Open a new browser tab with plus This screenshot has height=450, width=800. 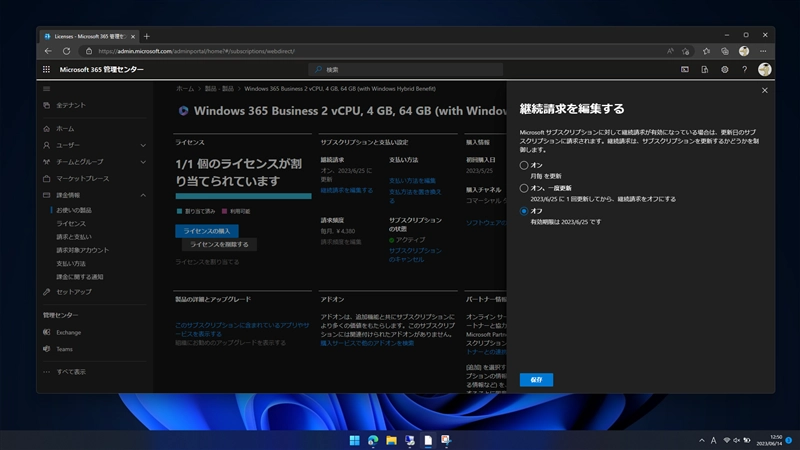tap(147, 36)
